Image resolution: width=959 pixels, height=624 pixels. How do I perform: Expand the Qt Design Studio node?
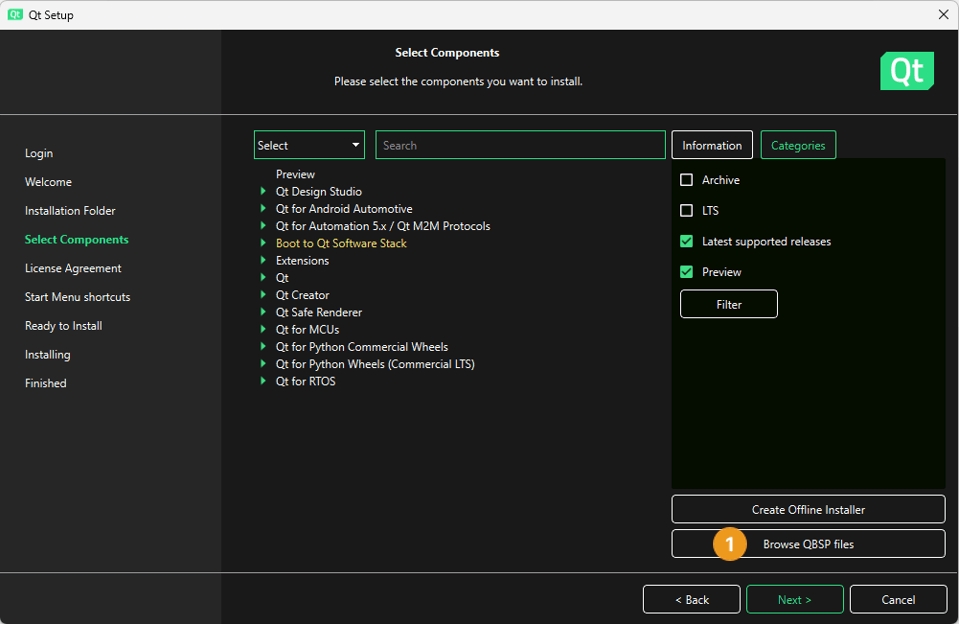264,192
